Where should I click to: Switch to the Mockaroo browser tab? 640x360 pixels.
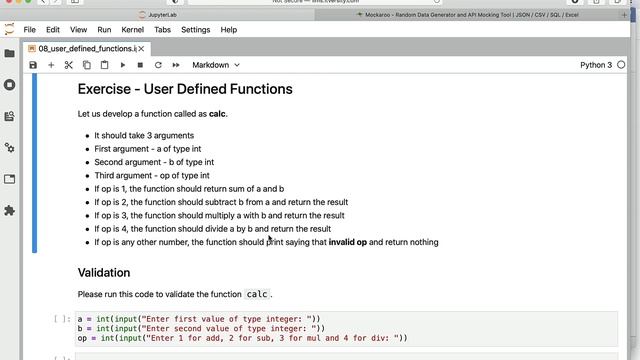point(468,15)
